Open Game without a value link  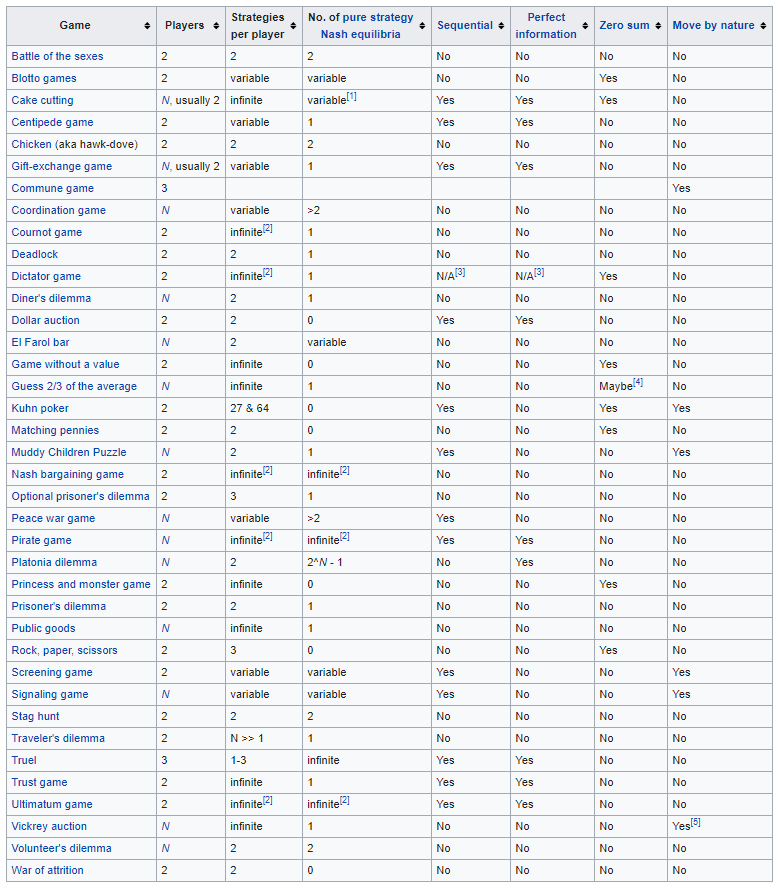pos(65,365)
